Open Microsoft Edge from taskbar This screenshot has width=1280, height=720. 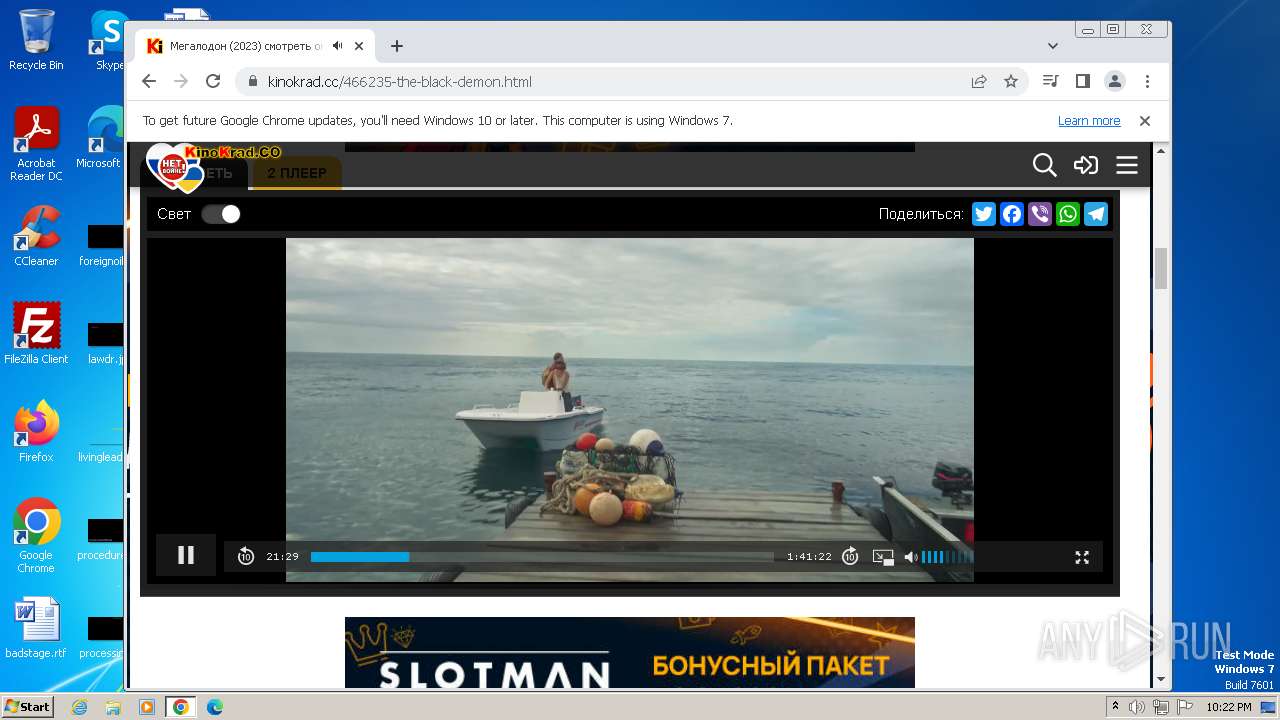214,707
